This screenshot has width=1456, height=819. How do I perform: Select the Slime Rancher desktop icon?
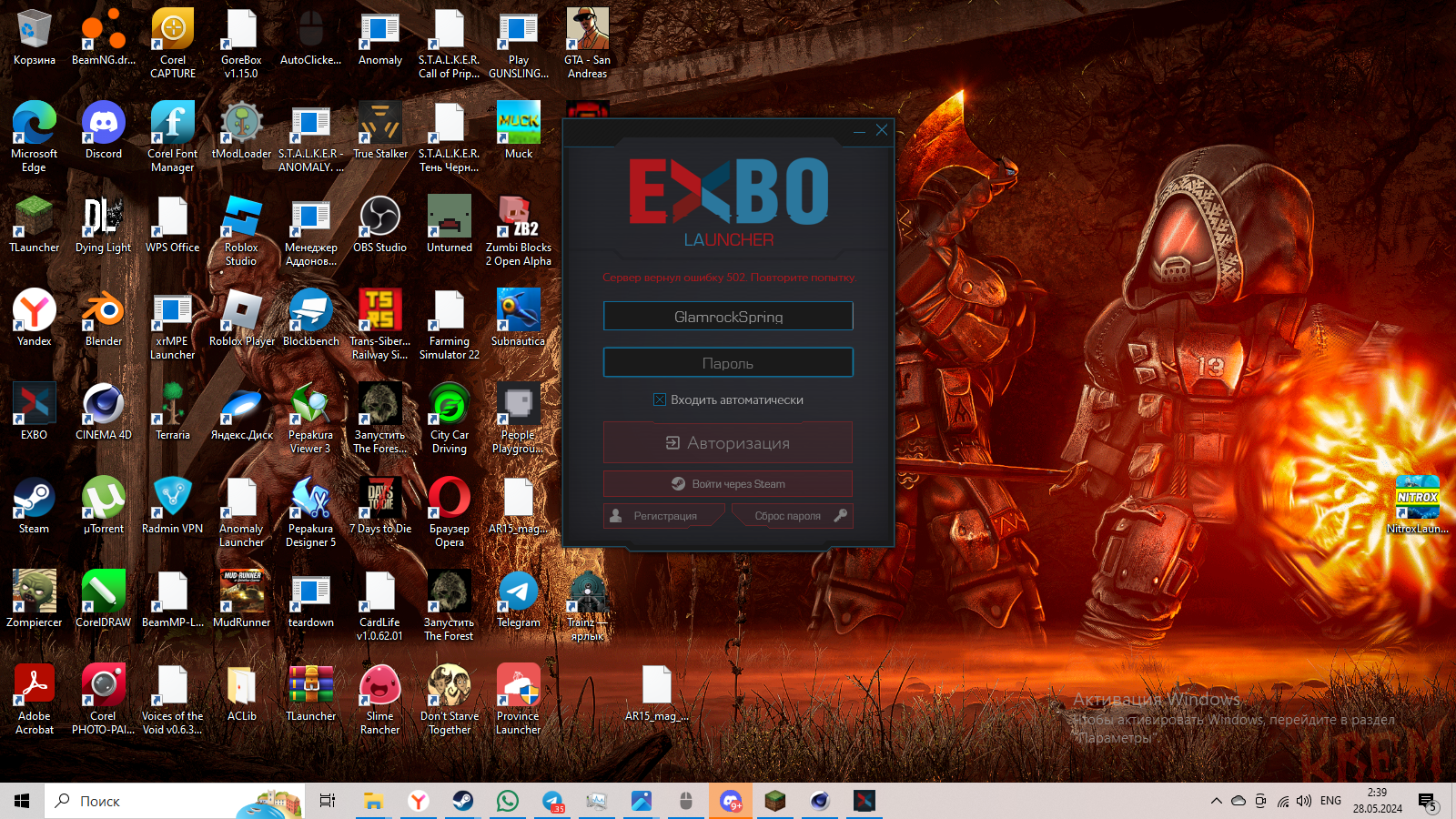(380, 699)
